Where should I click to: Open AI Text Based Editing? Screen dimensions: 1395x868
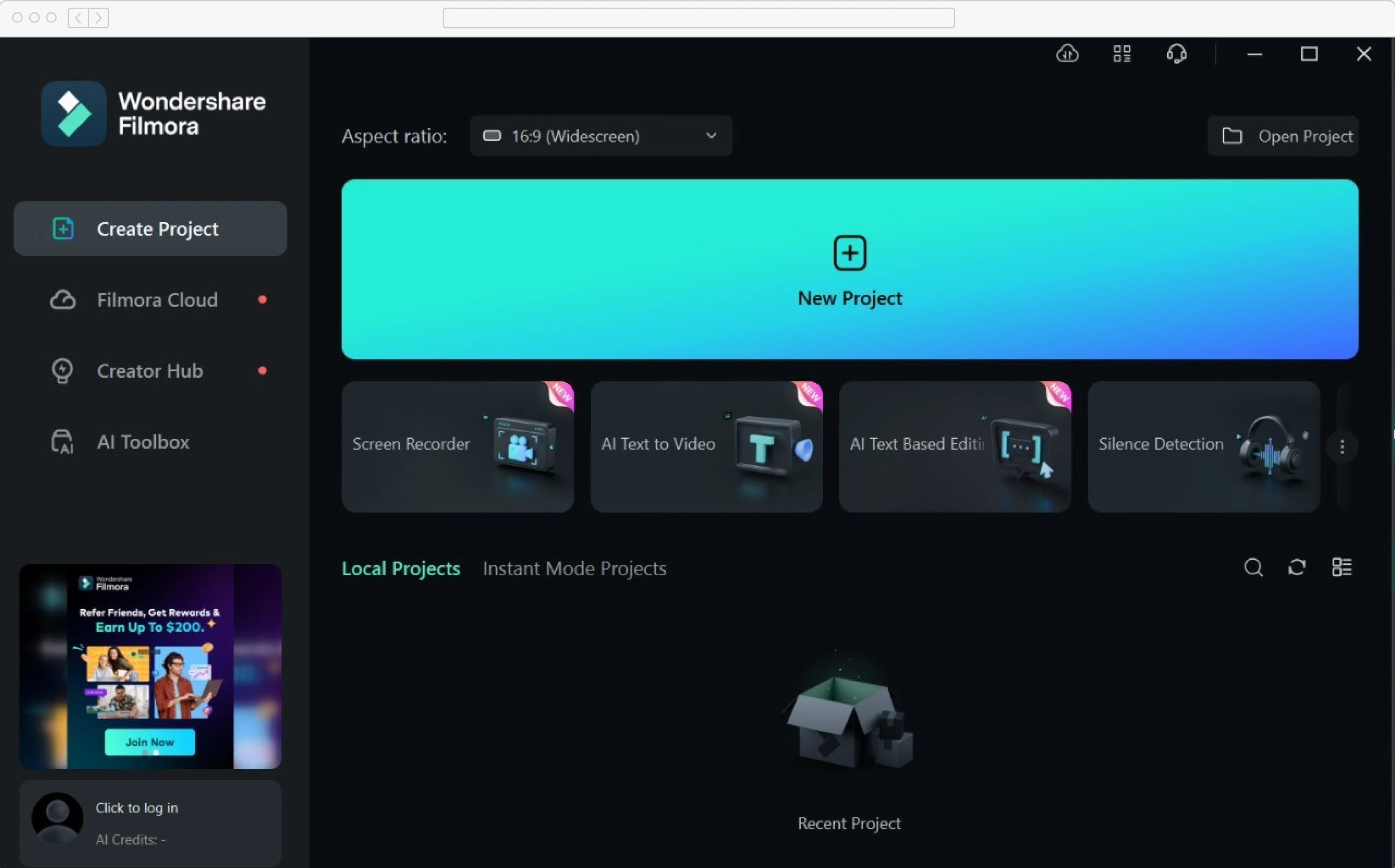click(955, 446)
